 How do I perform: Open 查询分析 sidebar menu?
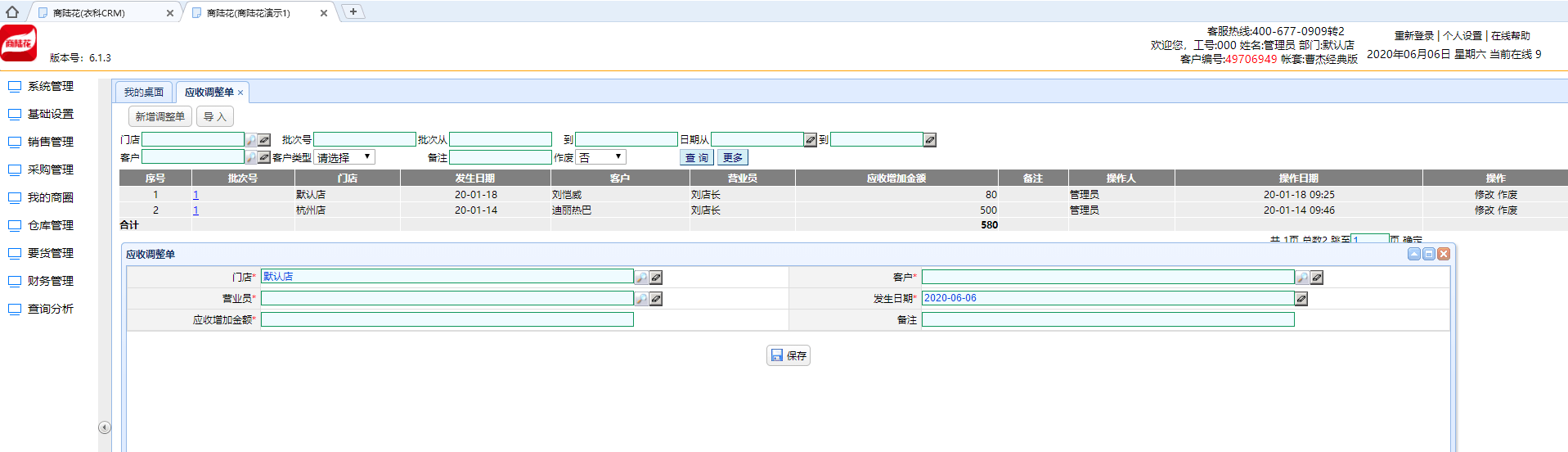coord(51,309)
